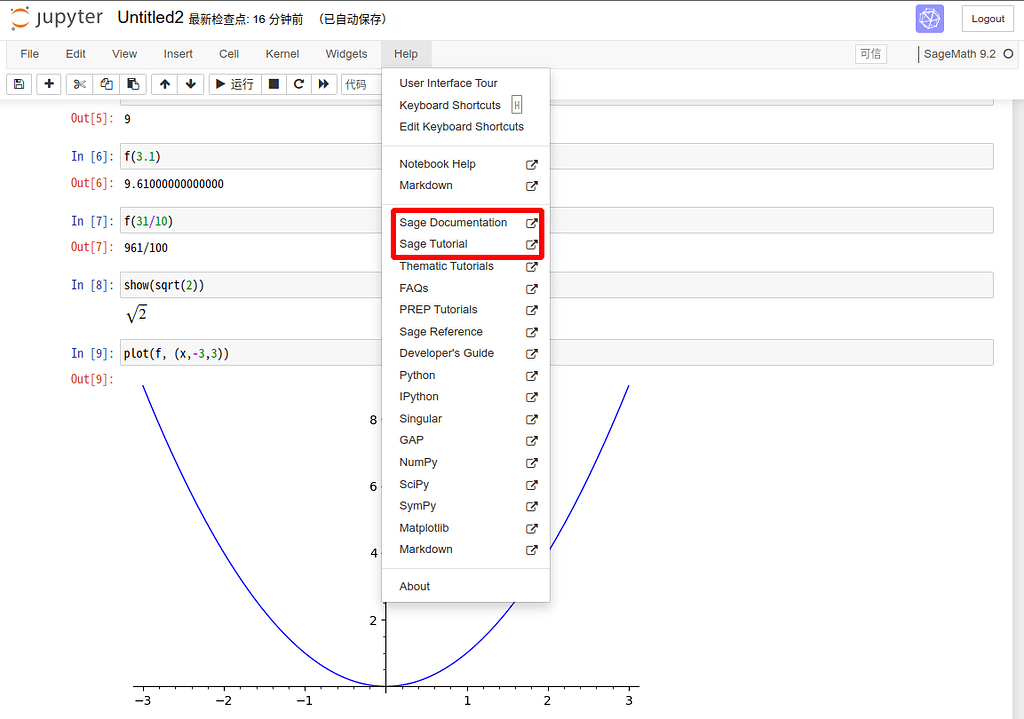Open the Insert menu

[178, 54]
